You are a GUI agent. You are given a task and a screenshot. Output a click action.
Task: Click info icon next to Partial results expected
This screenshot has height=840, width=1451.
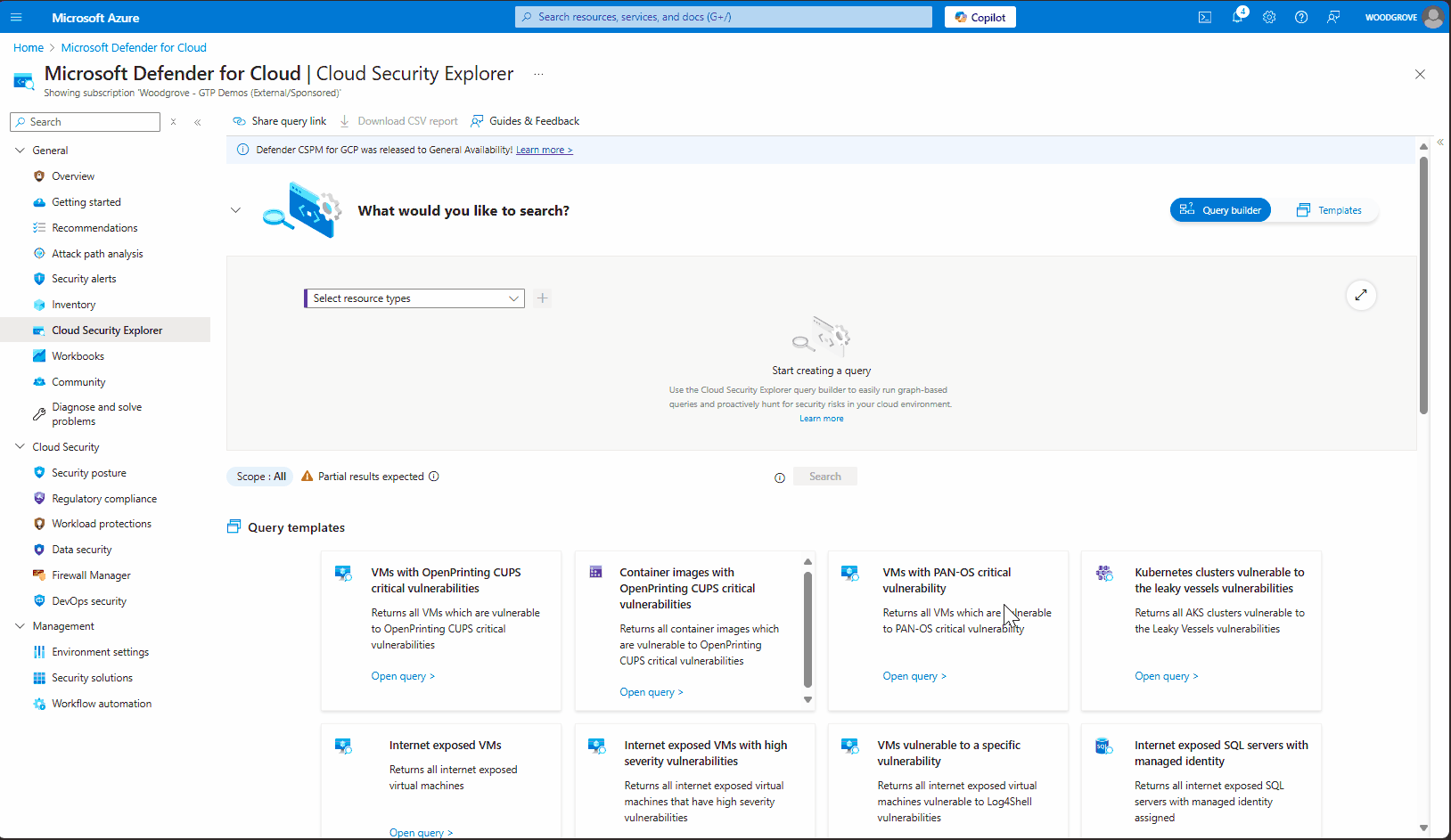(x=434, y=477)
